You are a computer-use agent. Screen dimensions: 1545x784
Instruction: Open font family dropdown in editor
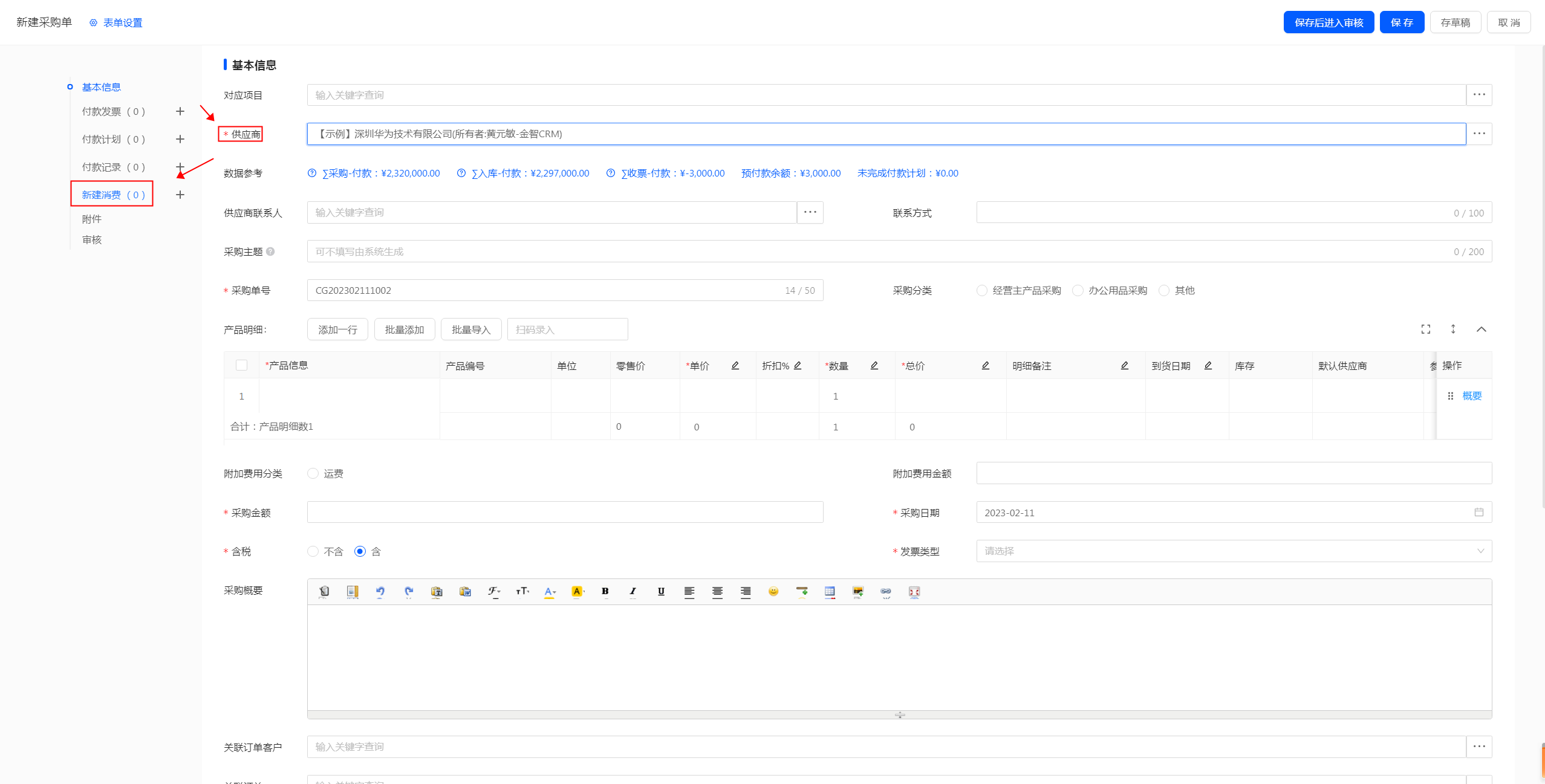493,592
